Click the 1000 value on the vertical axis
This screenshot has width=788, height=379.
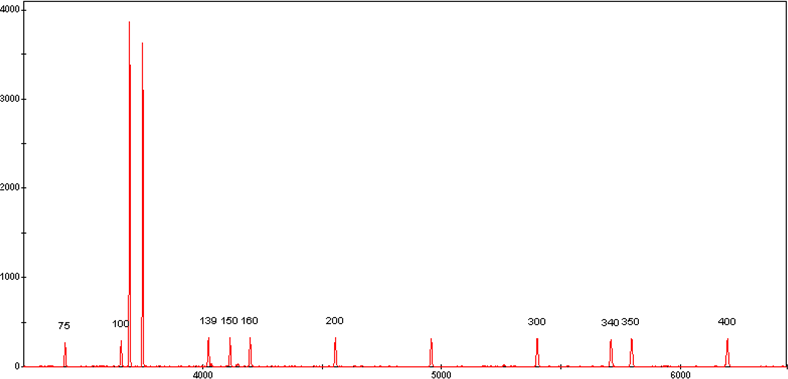[11, 277]
